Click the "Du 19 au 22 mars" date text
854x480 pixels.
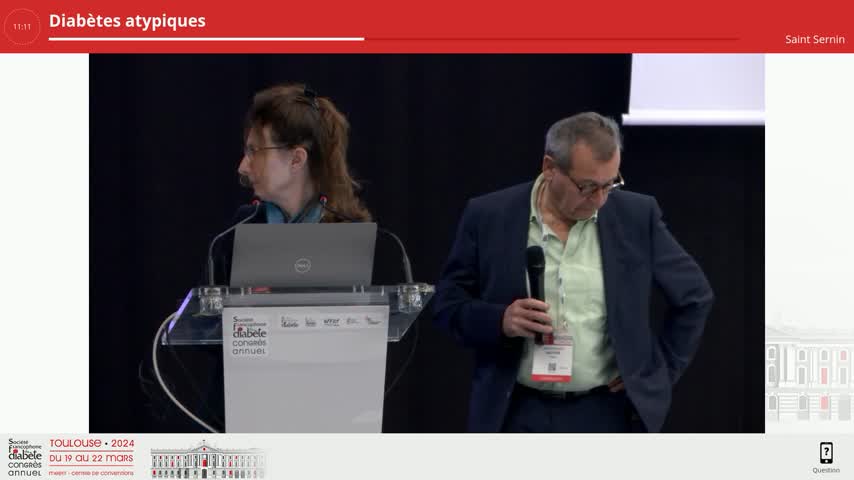click(91, 458)
